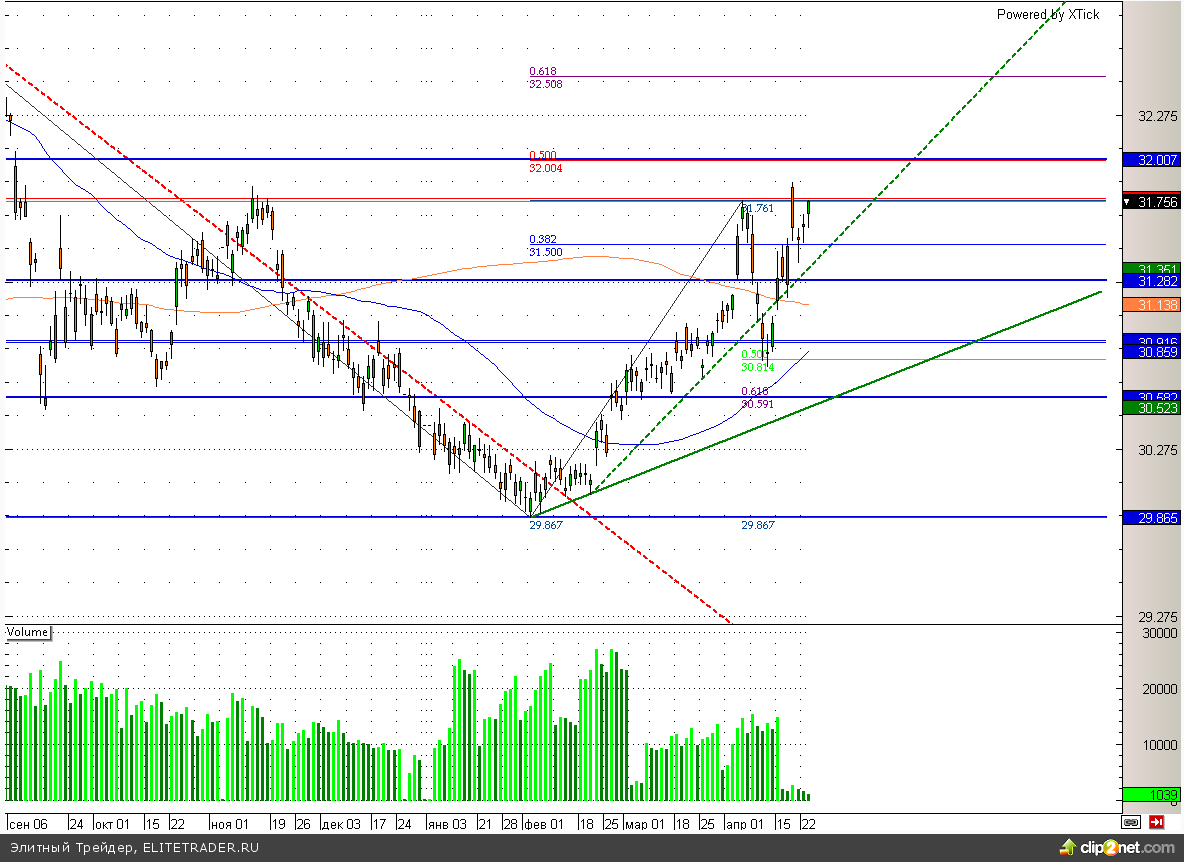
Task: Click the 'апр 01' date on time axis
Action: click(x=742, y=824)
